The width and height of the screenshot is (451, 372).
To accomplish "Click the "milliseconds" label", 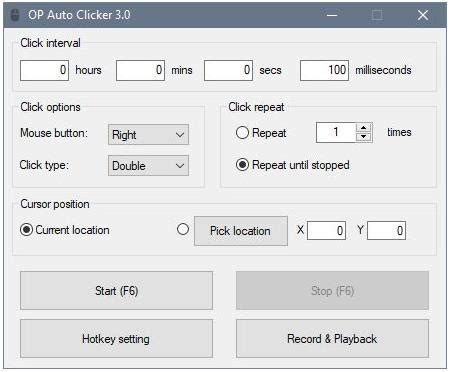I will [x=383, y=70].
